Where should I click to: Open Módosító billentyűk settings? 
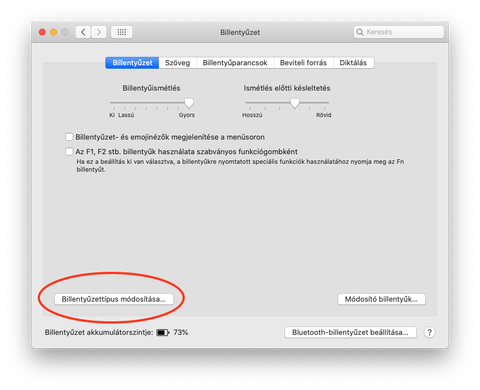coord(381,299)
